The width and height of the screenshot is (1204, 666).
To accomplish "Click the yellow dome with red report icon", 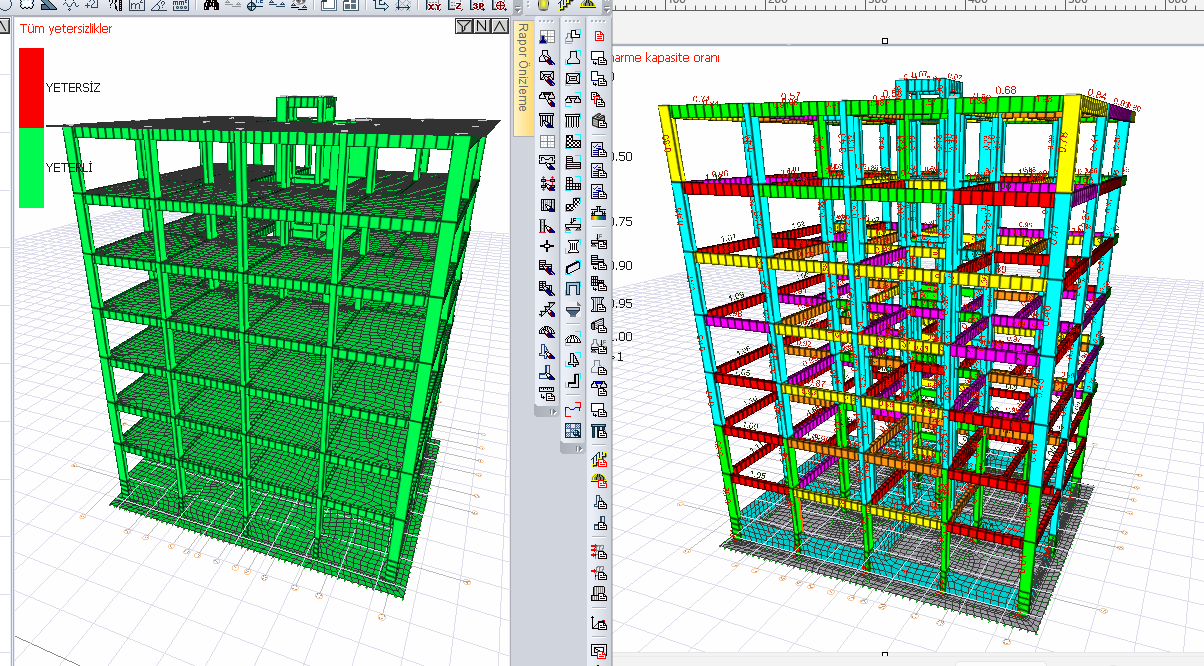I will pyautogui.click(x=599, y=481).
